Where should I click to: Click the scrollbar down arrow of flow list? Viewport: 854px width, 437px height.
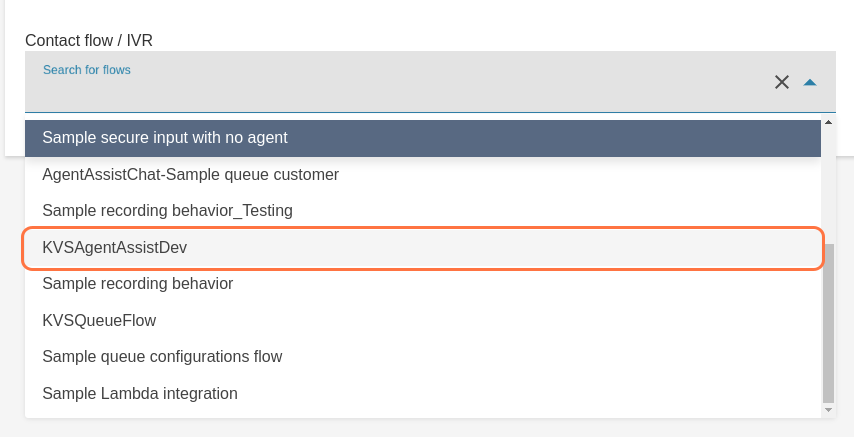[x=828, y=410]
